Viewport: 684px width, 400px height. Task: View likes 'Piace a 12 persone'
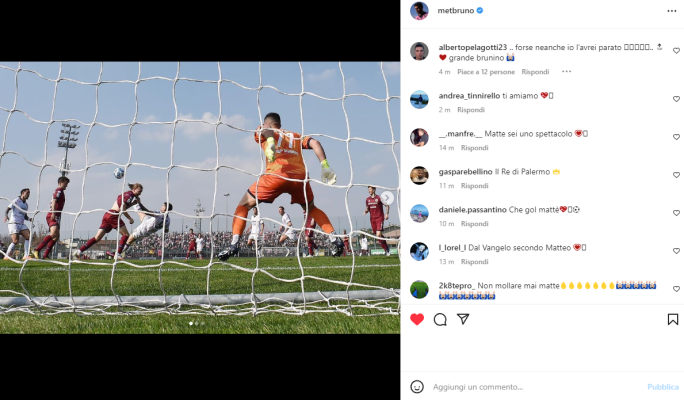(x=486, y=72)
